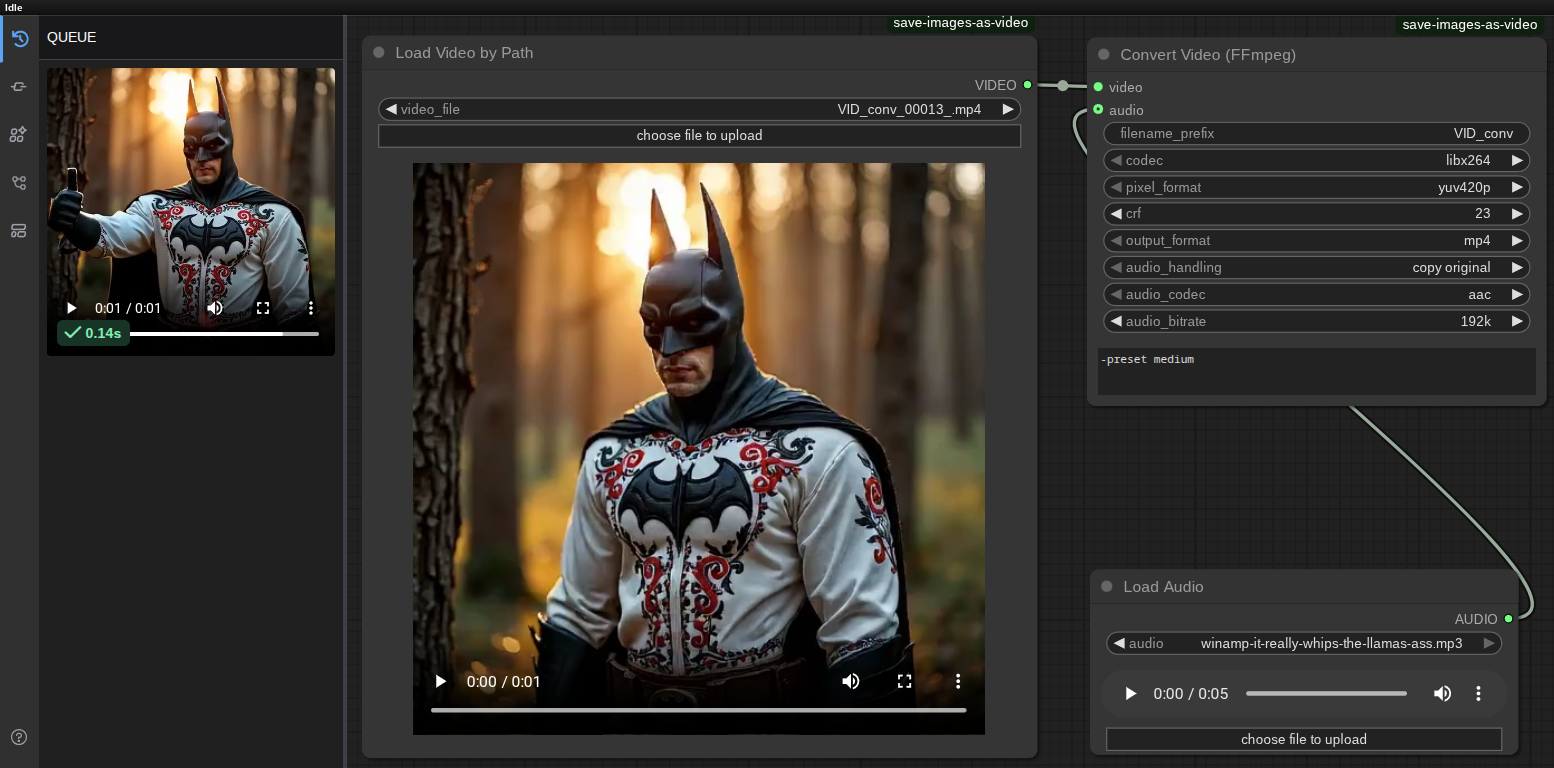The image size is (1554, 768).
Task: Click choose file to upload in Load Video
Action: point(699,135)
